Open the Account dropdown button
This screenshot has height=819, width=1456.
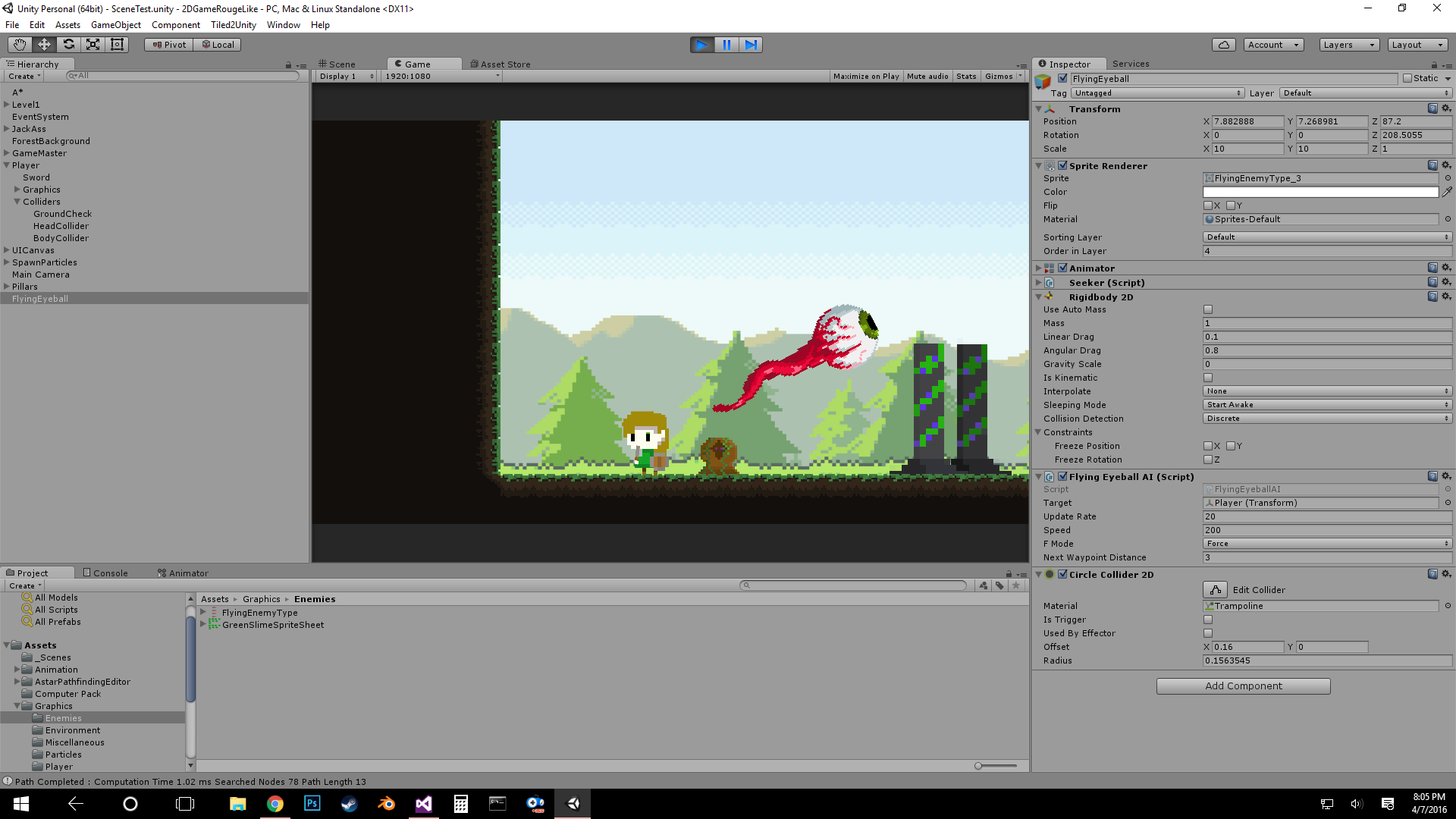point(1274,45)
